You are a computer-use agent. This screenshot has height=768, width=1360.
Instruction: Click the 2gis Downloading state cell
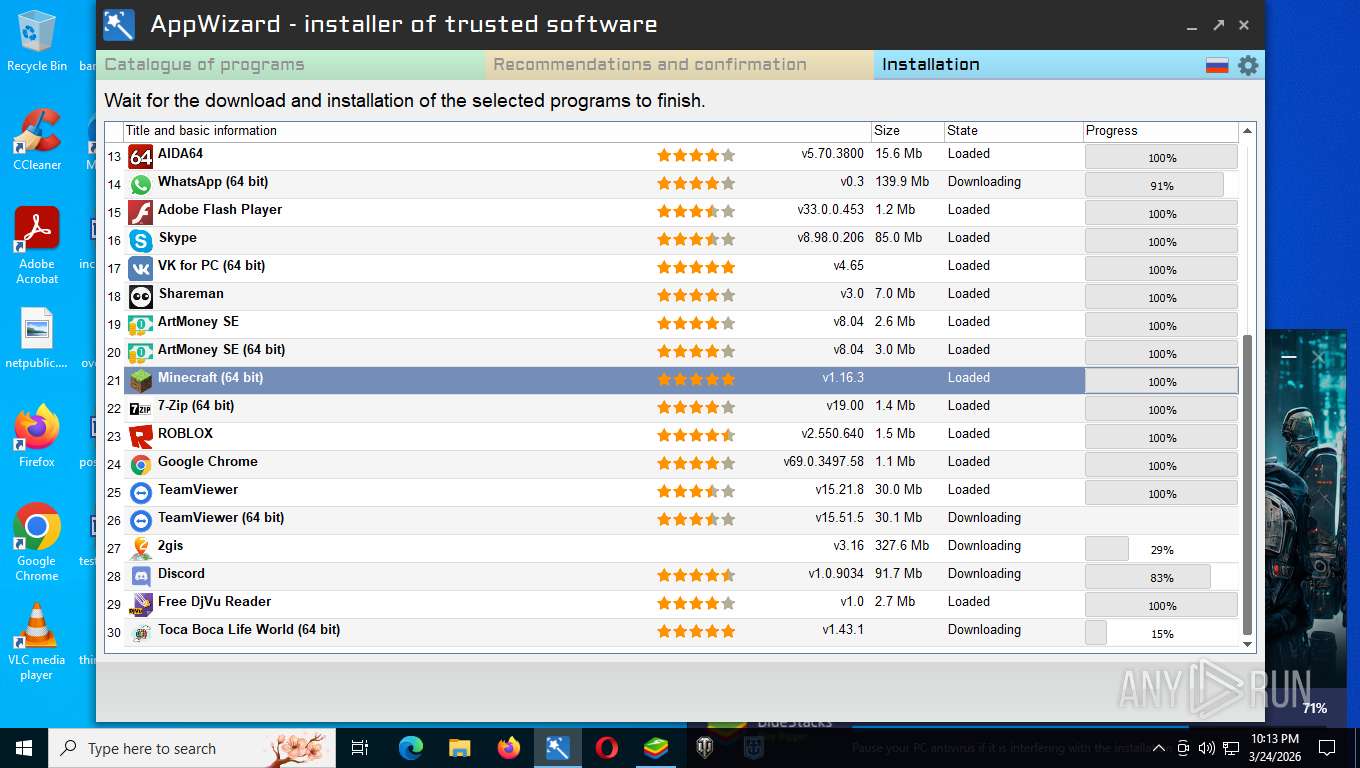click(x=984, y=546)
